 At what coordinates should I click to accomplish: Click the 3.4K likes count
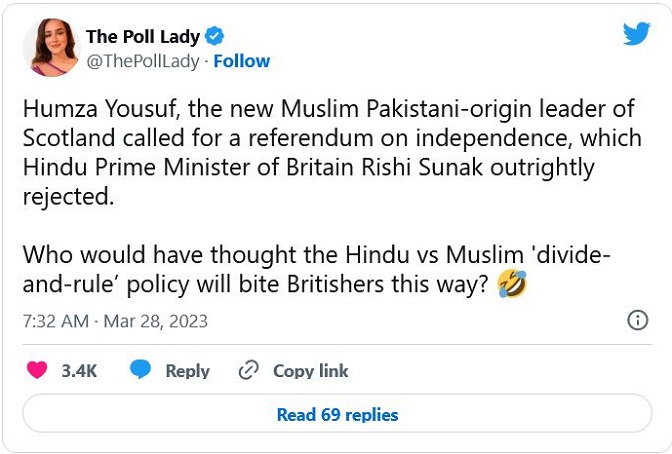point(79,371)
